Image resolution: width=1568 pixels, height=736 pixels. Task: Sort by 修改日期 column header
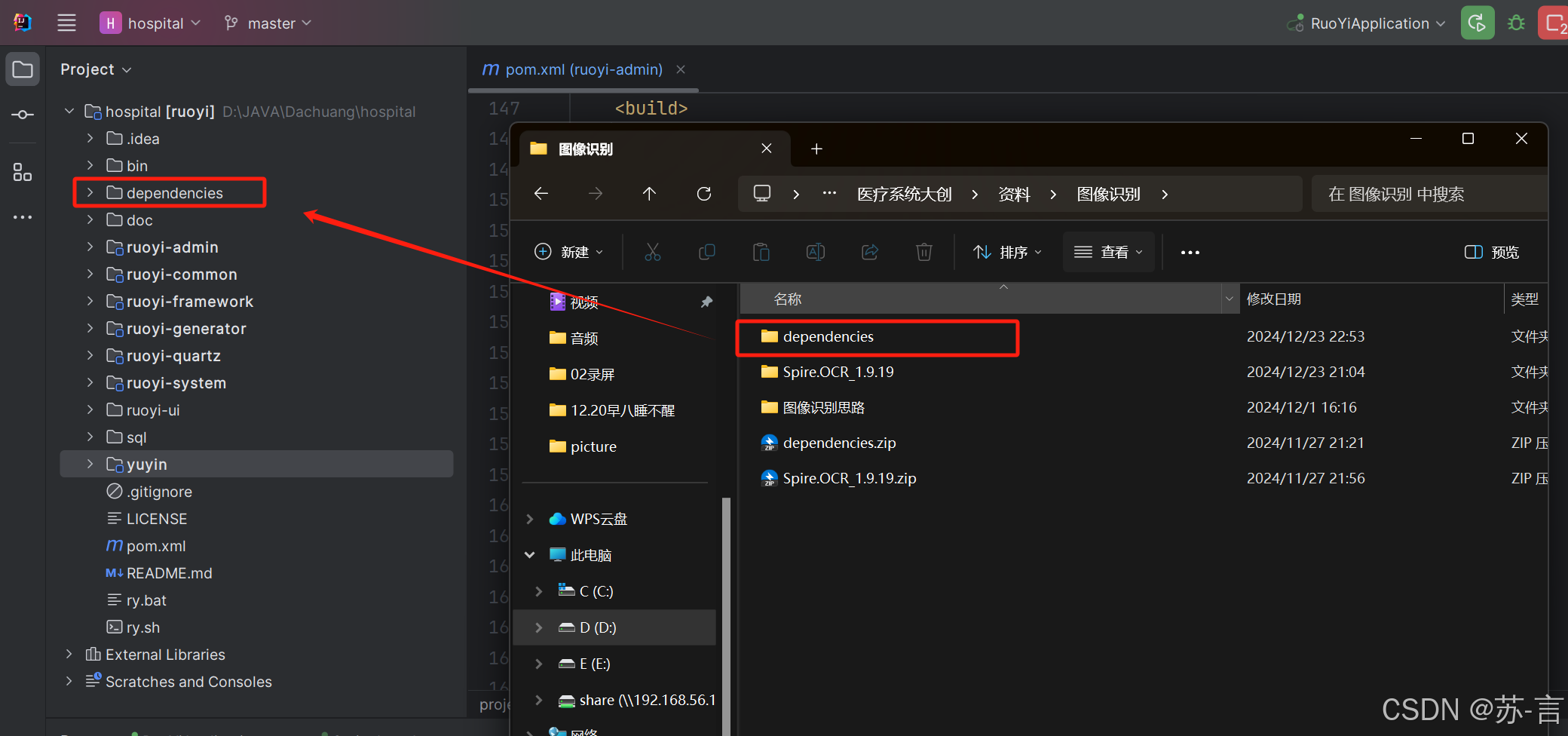pyautogui.click(x=1274, y=299)
